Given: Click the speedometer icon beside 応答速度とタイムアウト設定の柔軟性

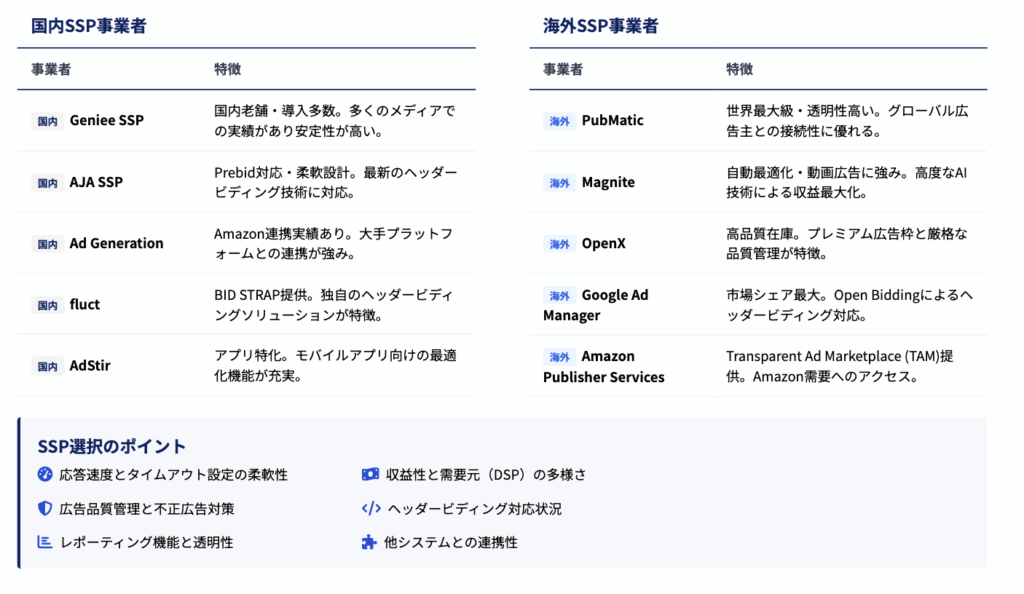Looking at the screenshot, I should pos(45,474).
